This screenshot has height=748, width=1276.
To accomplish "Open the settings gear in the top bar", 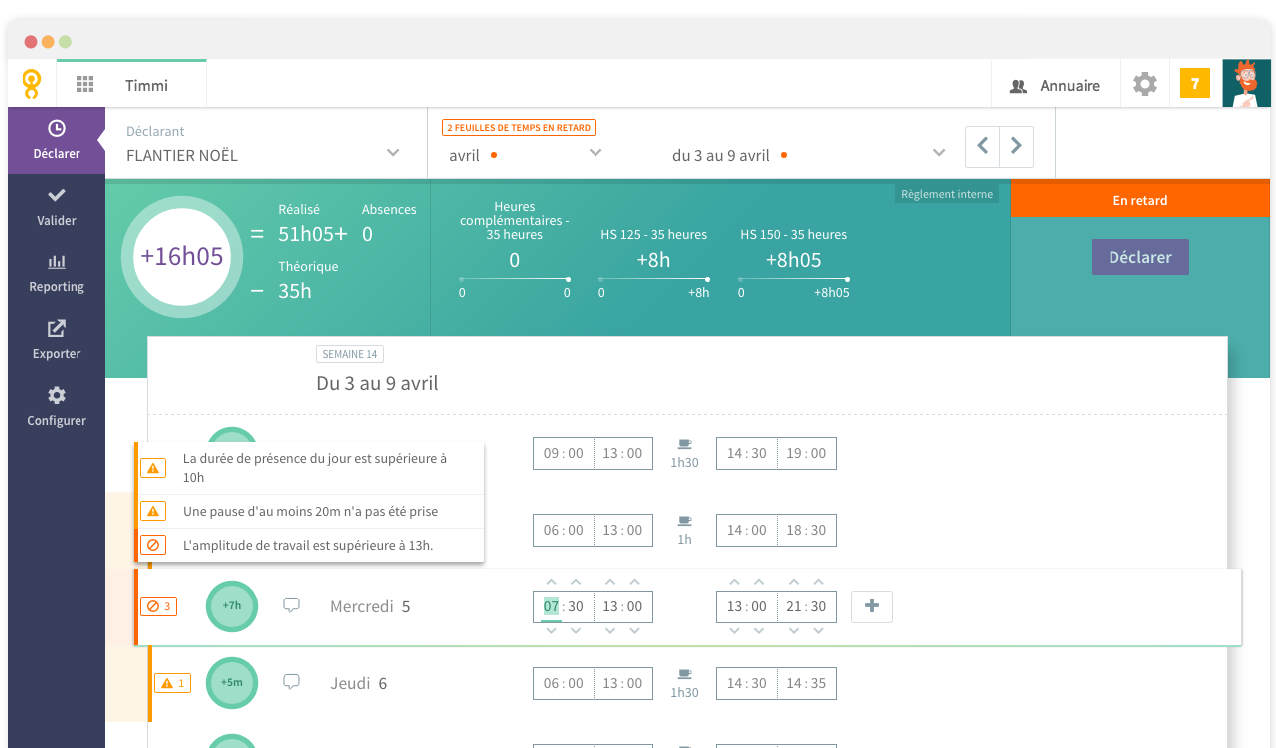I will pos(1145,84).
